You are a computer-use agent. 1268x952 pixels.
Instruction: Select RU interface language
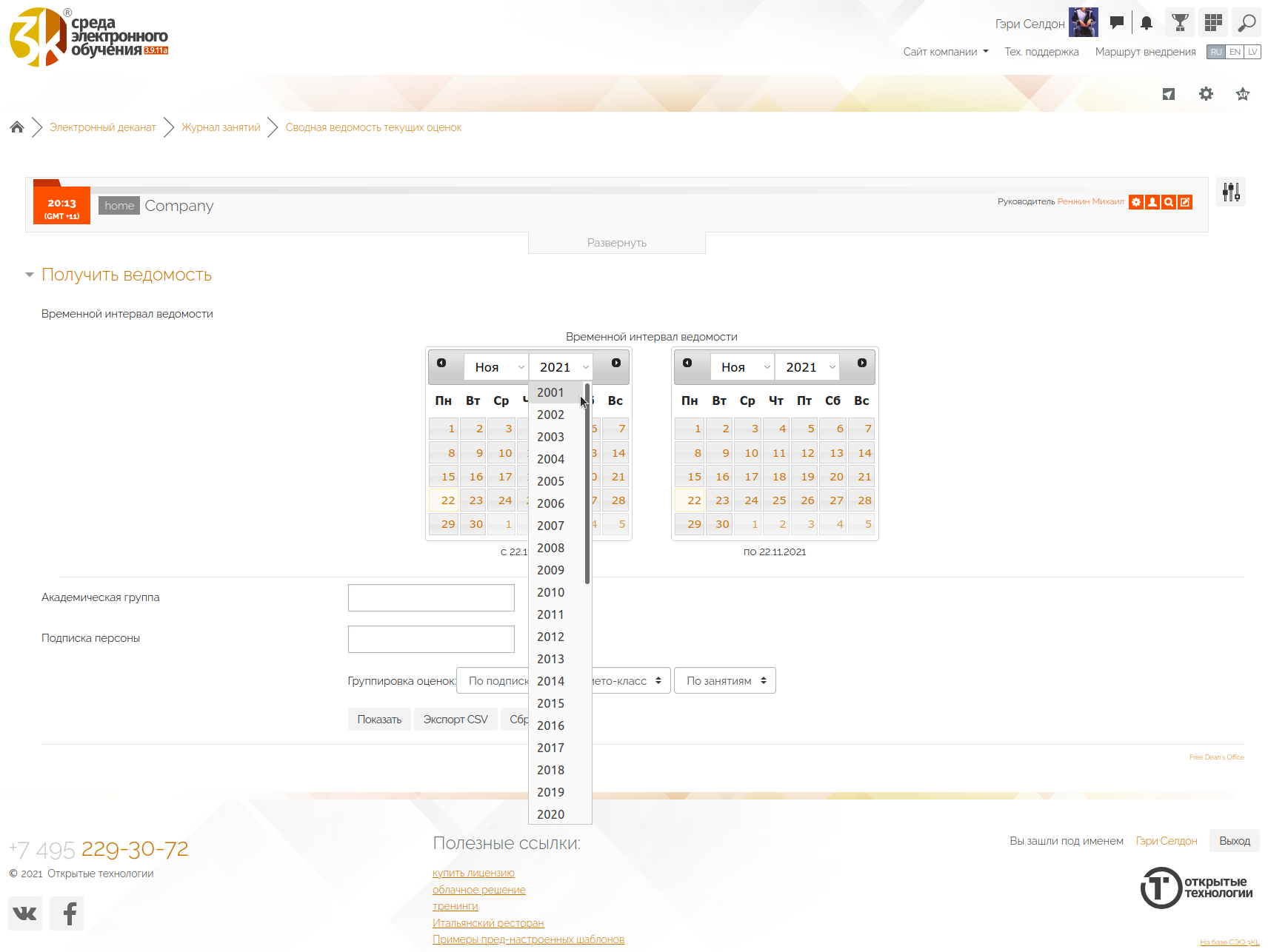(1216, 52)
